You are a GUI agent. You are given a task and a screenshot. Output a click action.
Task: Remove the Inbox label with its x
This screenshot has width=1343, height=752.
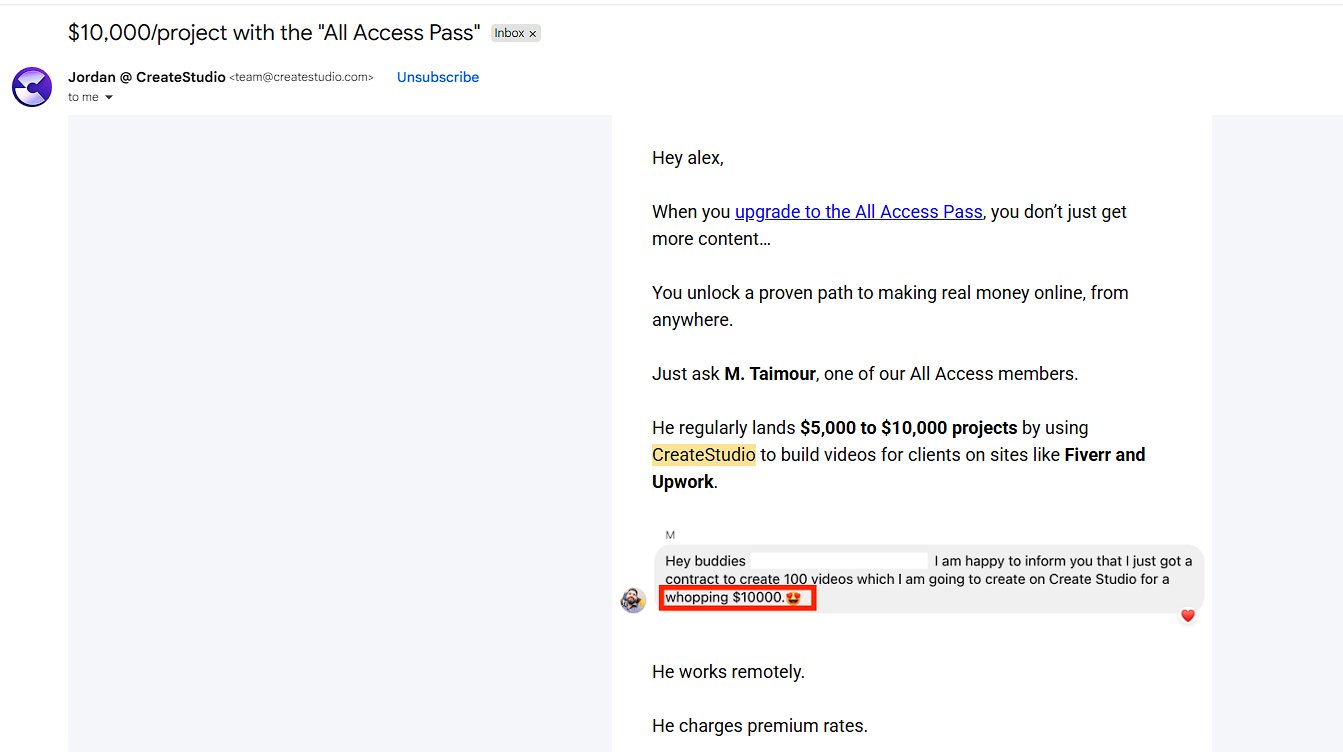[533, 34]
